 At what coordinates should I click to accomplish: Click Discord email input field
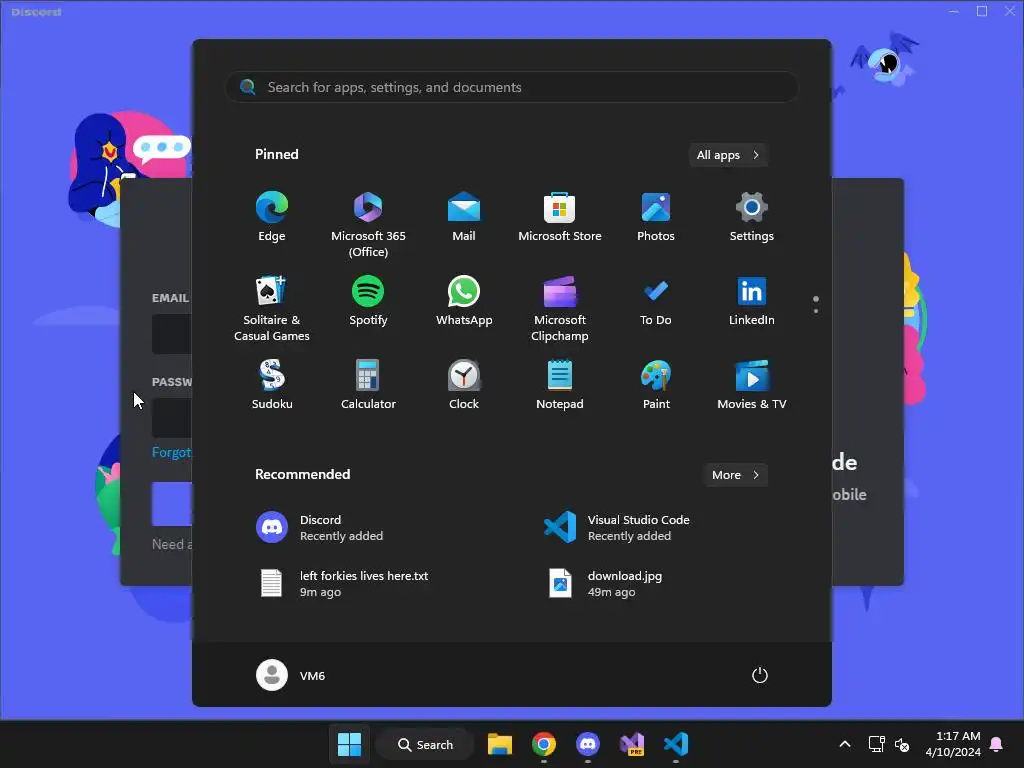172,334
